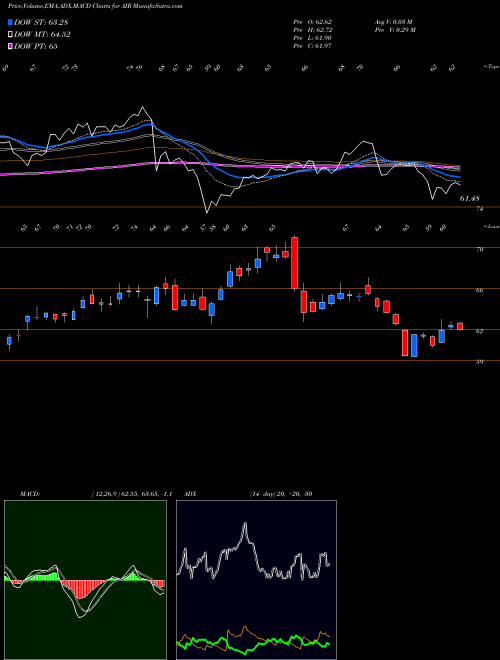Click the ADX panel label

point(191,494)
